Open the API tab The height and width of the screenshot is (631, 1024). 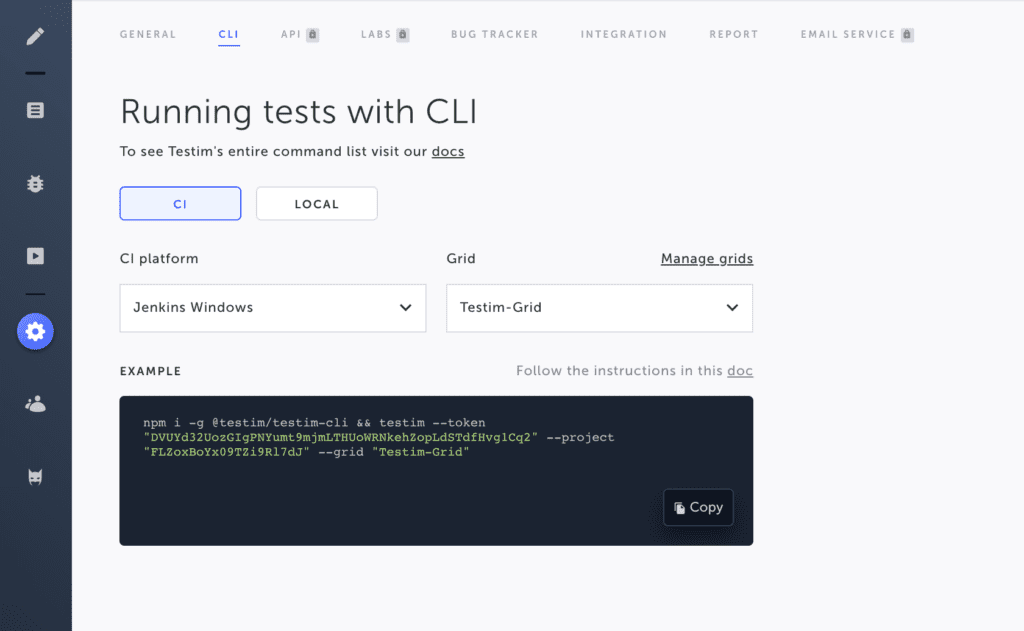click(291, 35)
